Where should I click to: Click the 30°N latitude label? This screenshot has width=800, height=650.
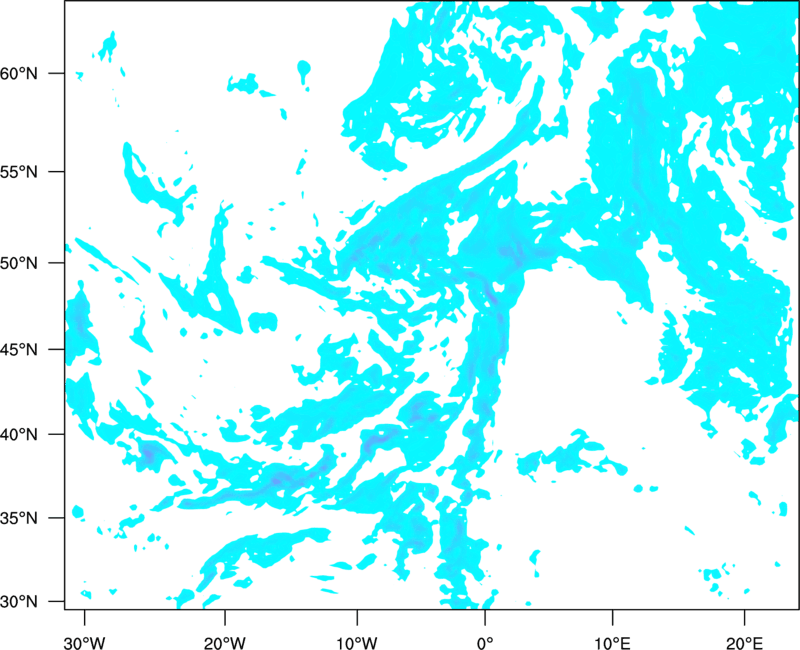(x=19, y=602)
